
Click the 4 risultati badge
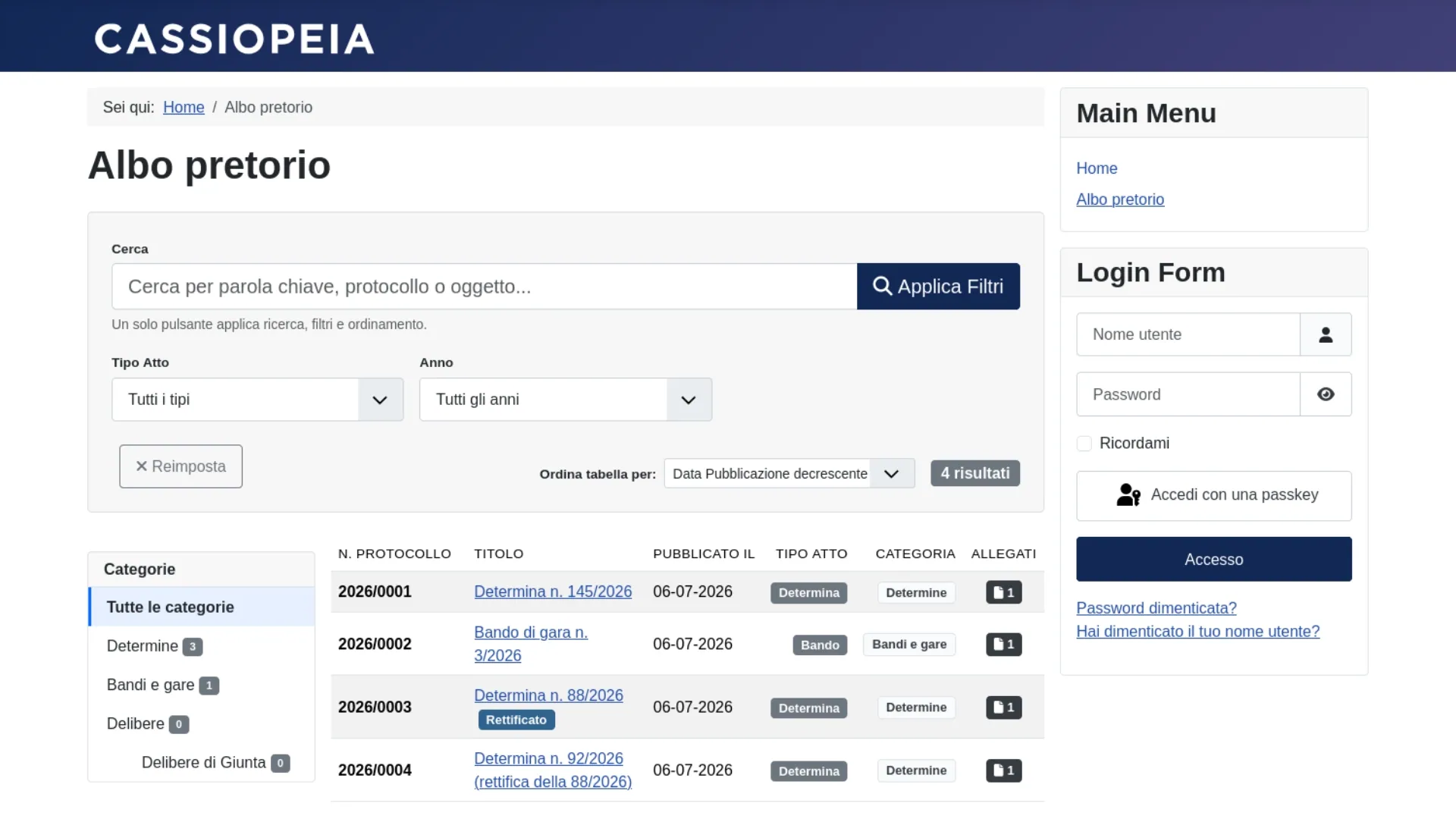pos(975,473)
